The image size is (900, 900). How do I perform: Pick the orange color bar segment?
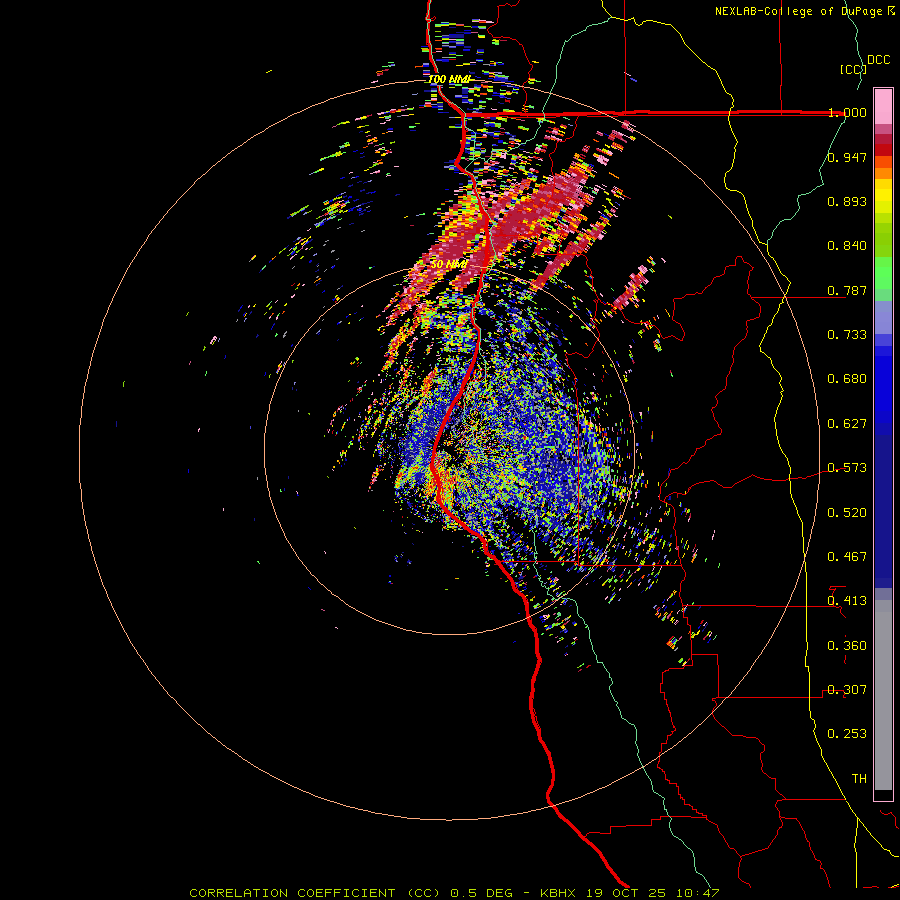883,173
